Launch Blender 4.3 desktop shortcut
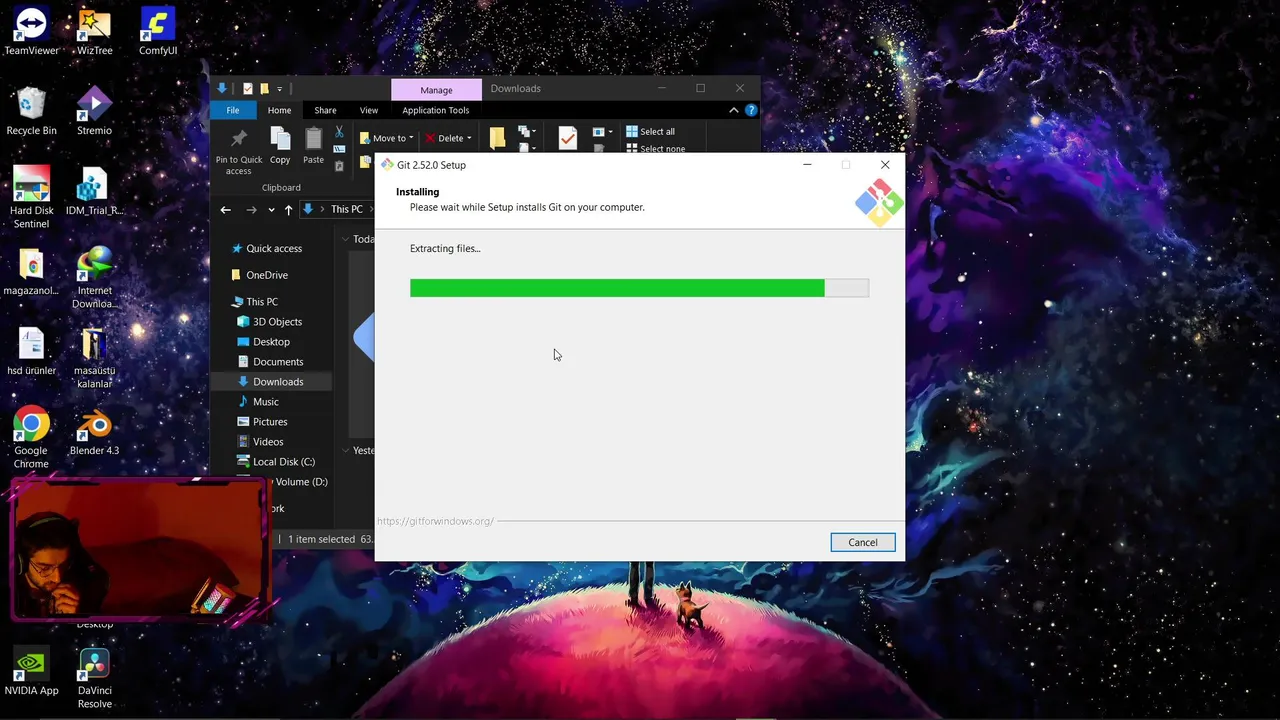 click(x=95, y=431)
